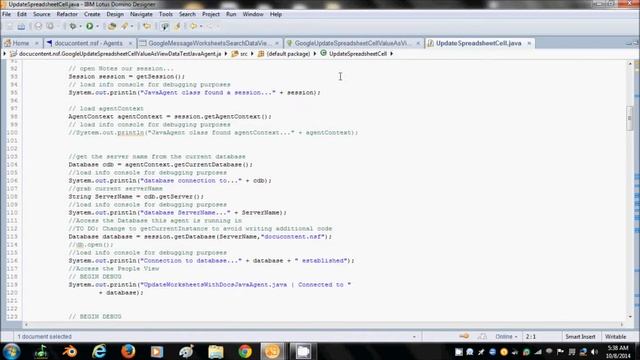Viewport: 640px width, 360px height.
Task: Open the Window menu
Action: (253, 14)
